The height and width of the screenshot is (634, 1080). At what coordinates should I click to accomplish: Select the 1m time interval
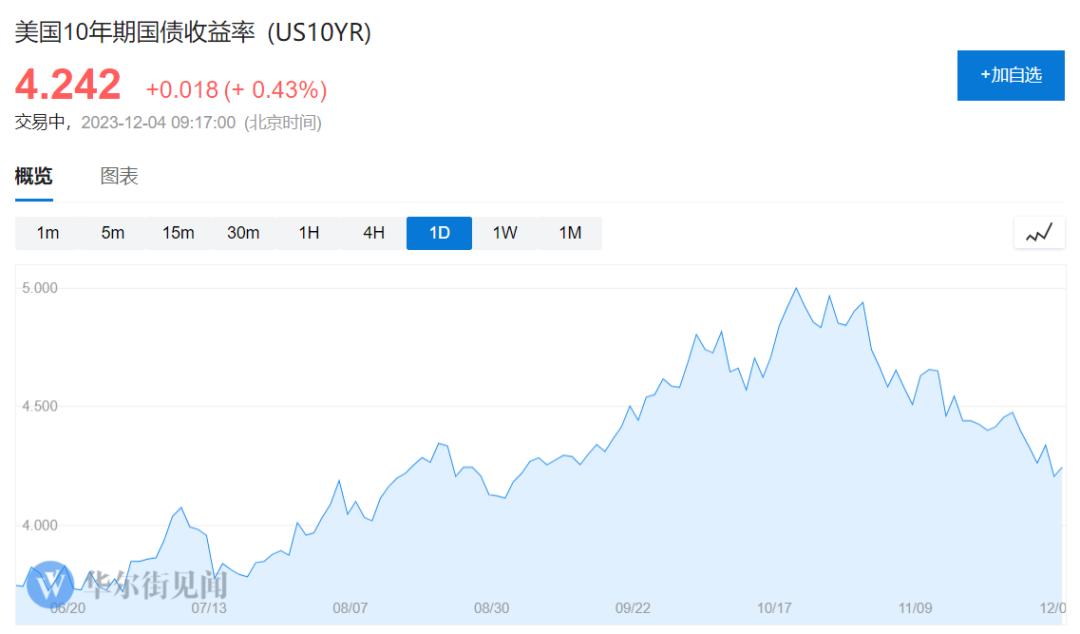point(48,233)
